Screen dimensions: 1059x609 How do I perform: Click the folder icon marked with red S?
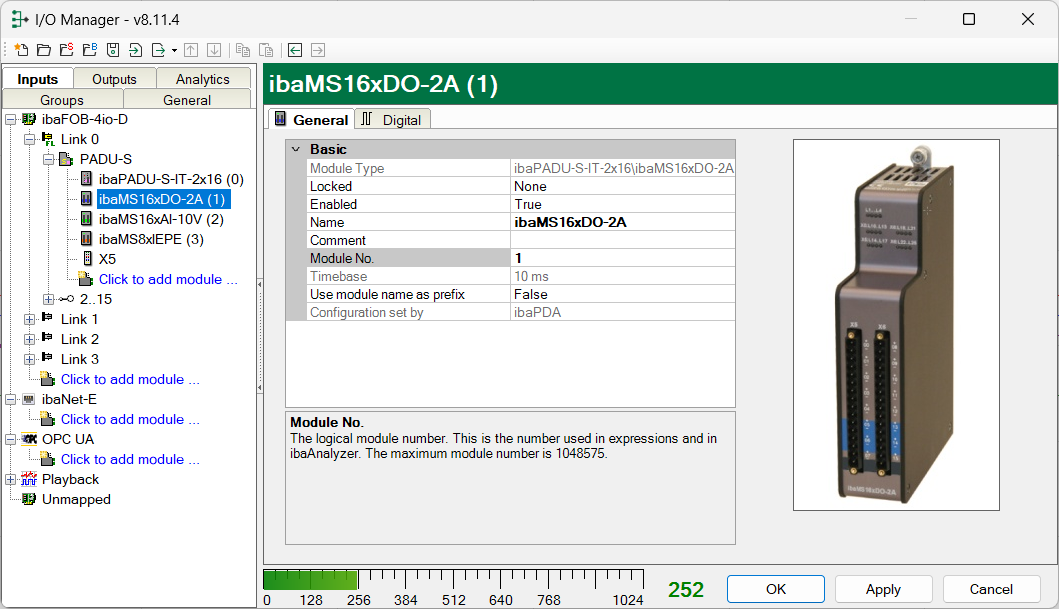point(66,50)
